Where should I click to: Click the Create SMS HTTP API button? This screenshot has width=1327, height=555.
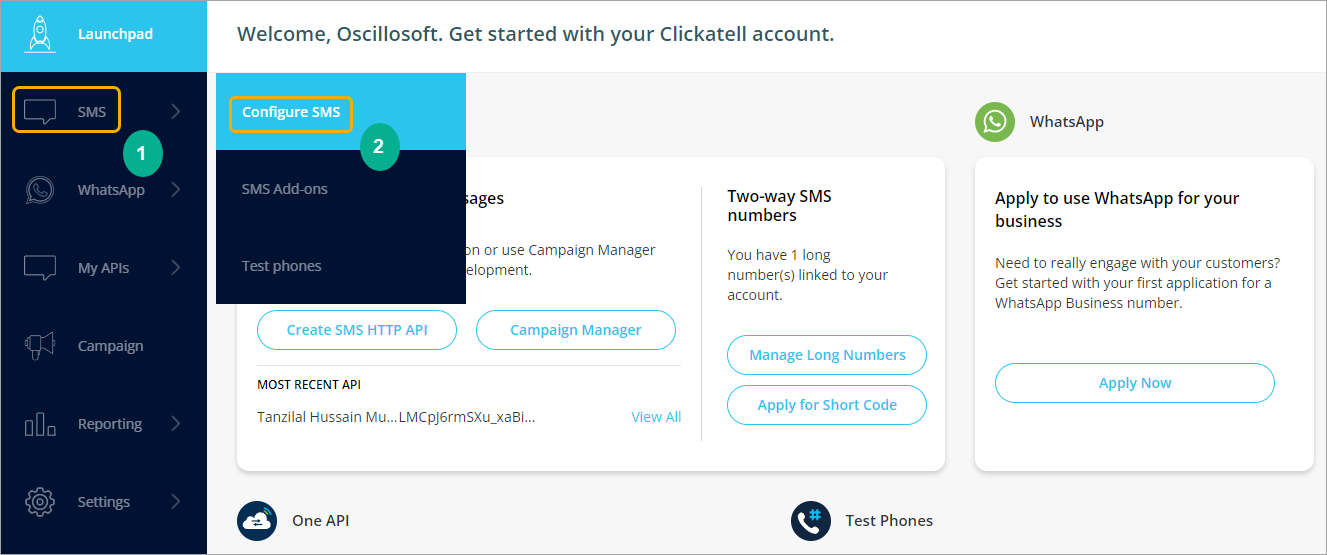tap(357, 330)
